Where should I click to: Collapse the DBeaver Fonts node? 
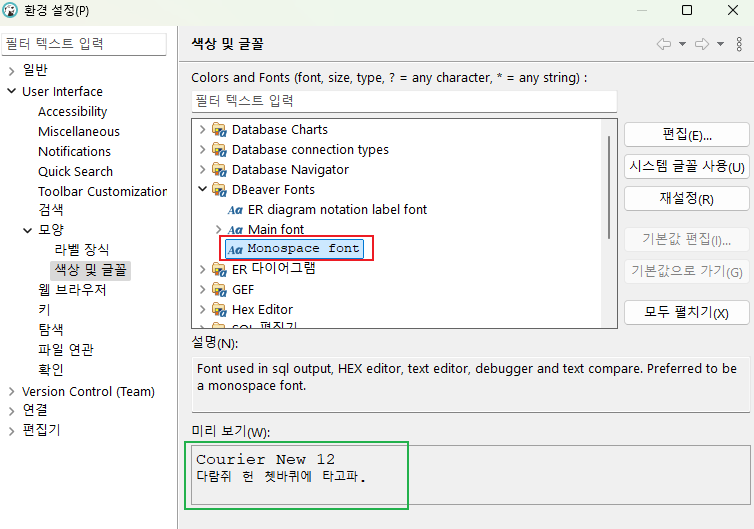click(x=202, y=189)
